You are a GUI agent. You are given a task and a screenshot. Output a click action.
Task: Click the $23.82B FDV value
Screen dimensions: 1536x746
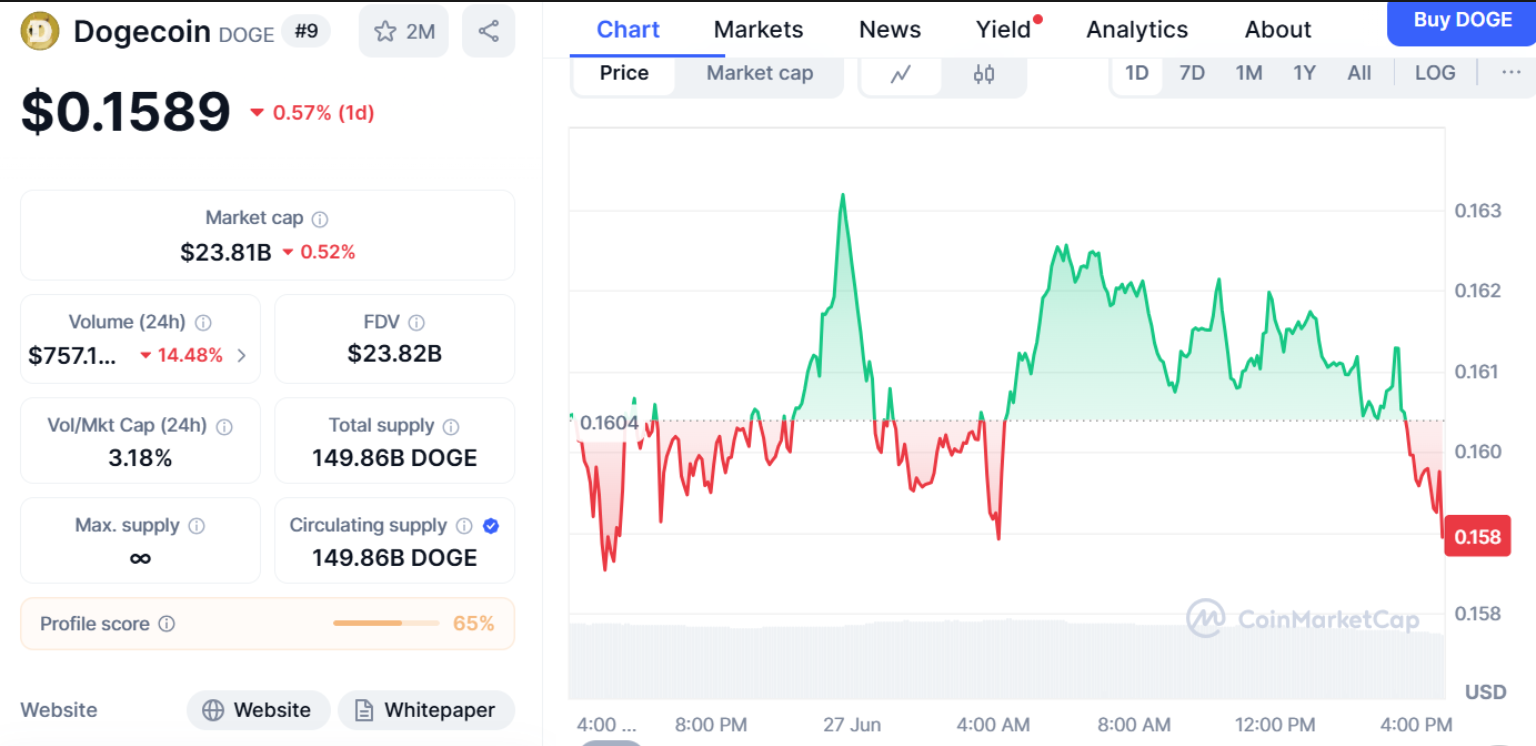(395, 353)
